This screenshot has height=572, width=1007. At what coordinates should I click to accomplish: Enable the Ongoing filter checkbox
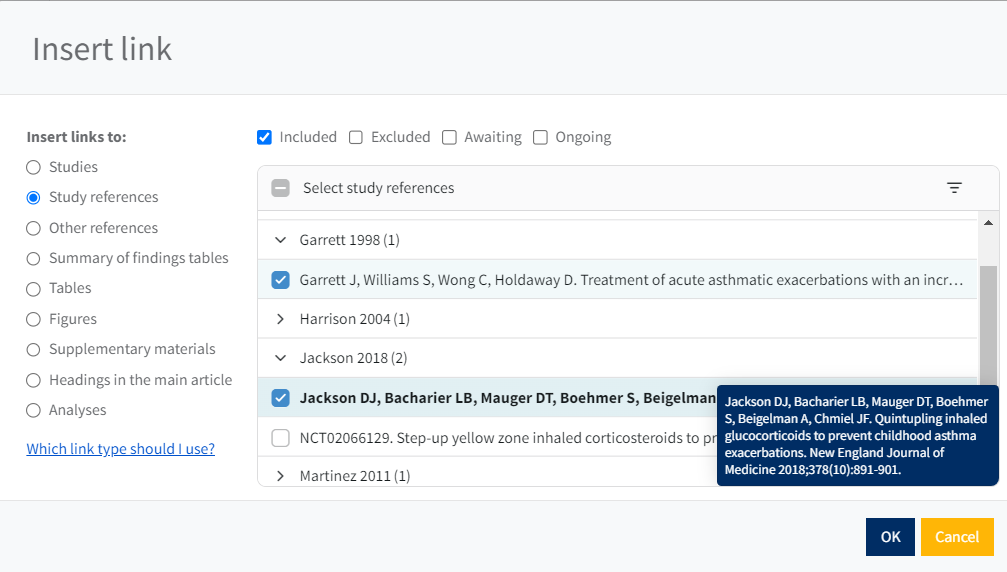pyautogui.click(x=541, y=137)
